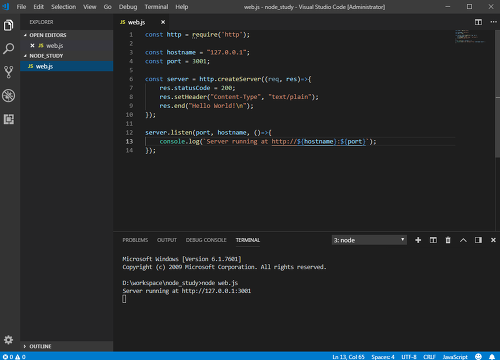Click into the terminal input cursor
500x360 pixels.
tap(124, 299)
